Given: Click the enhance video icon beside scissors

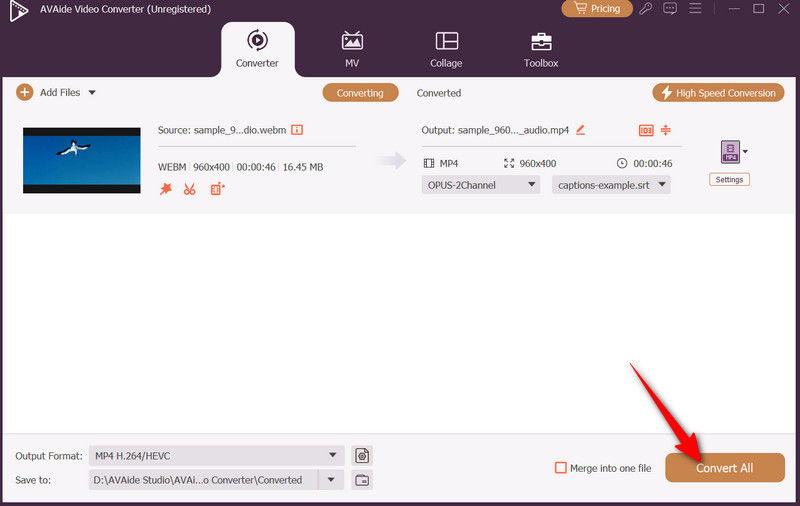Looking at the screenshot, I should click(x=217, y=189).
